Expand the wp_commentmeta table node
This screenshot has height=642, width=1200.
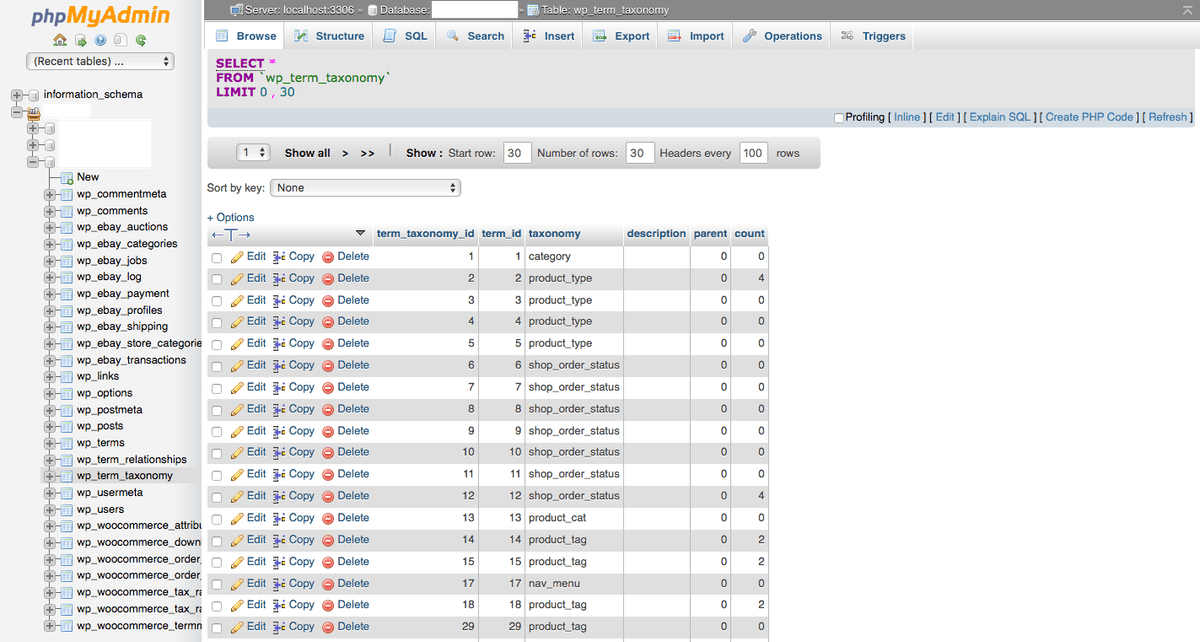[49, 194]
